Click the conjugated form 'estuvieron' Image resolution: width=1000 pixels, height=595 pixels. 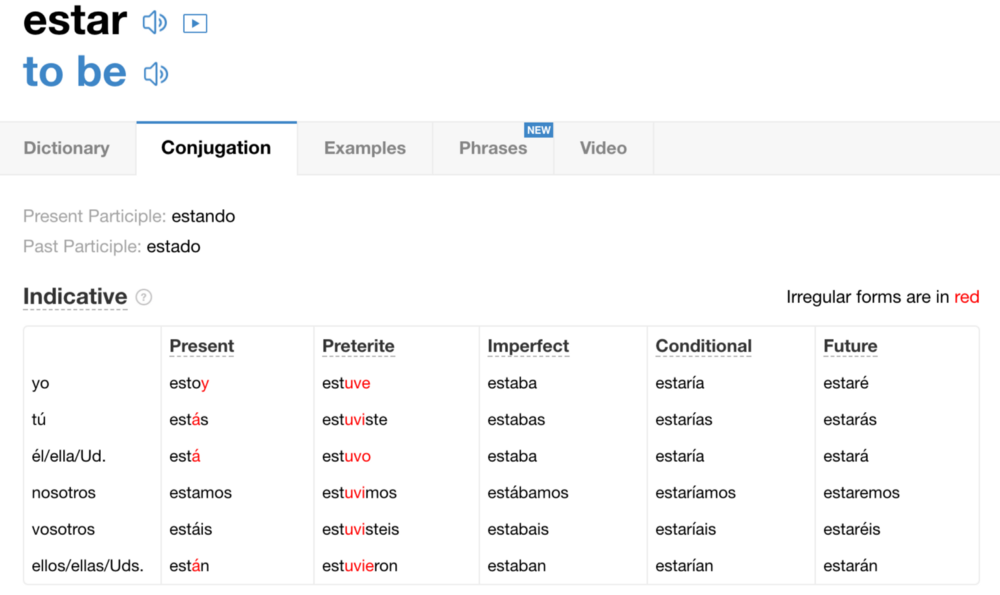click(x=360, y=566)
